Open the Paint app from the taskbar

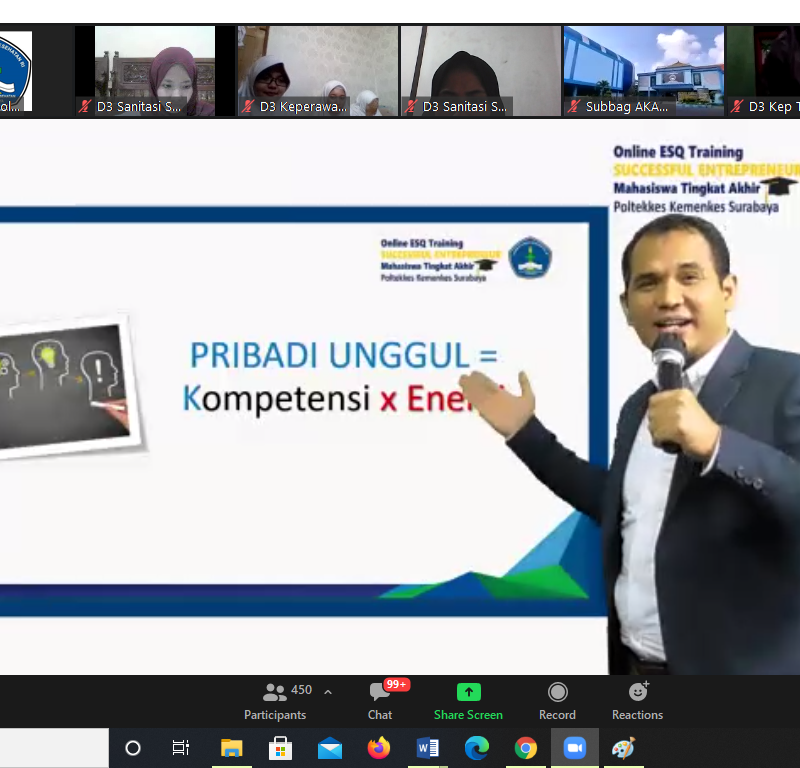623,748
